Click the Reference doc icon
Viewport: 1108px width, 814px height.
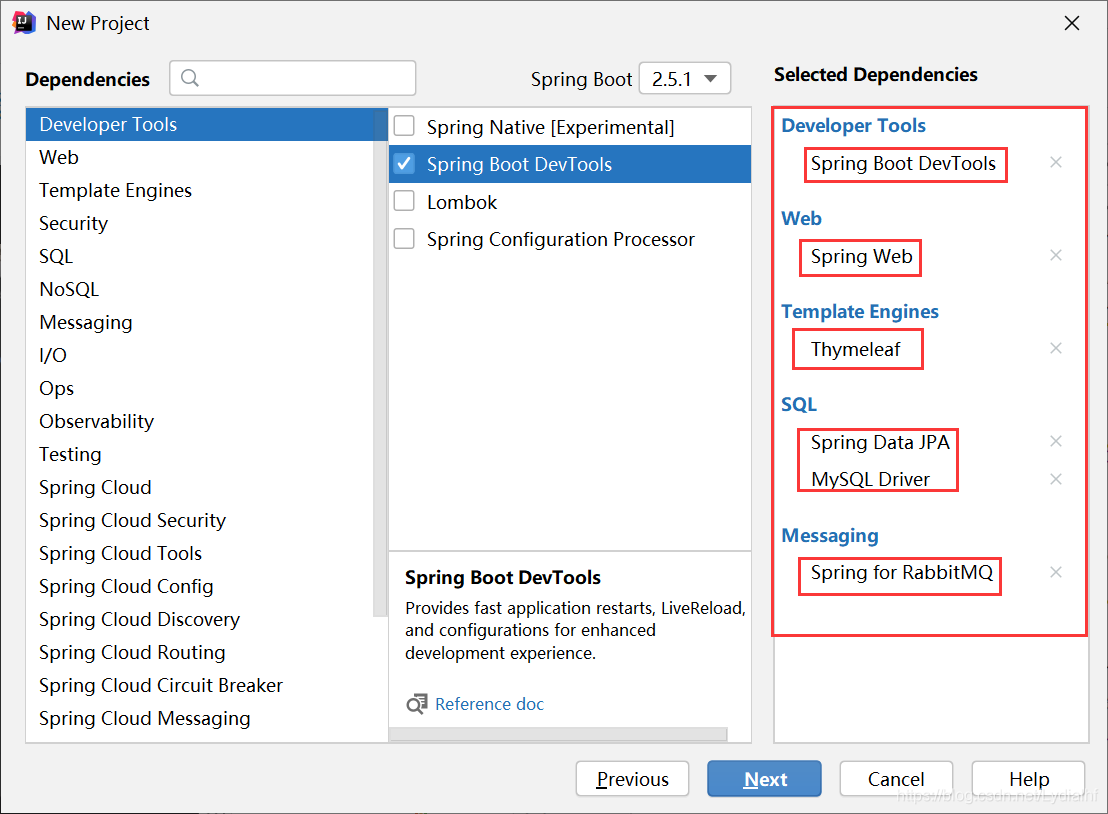[417, 704]
